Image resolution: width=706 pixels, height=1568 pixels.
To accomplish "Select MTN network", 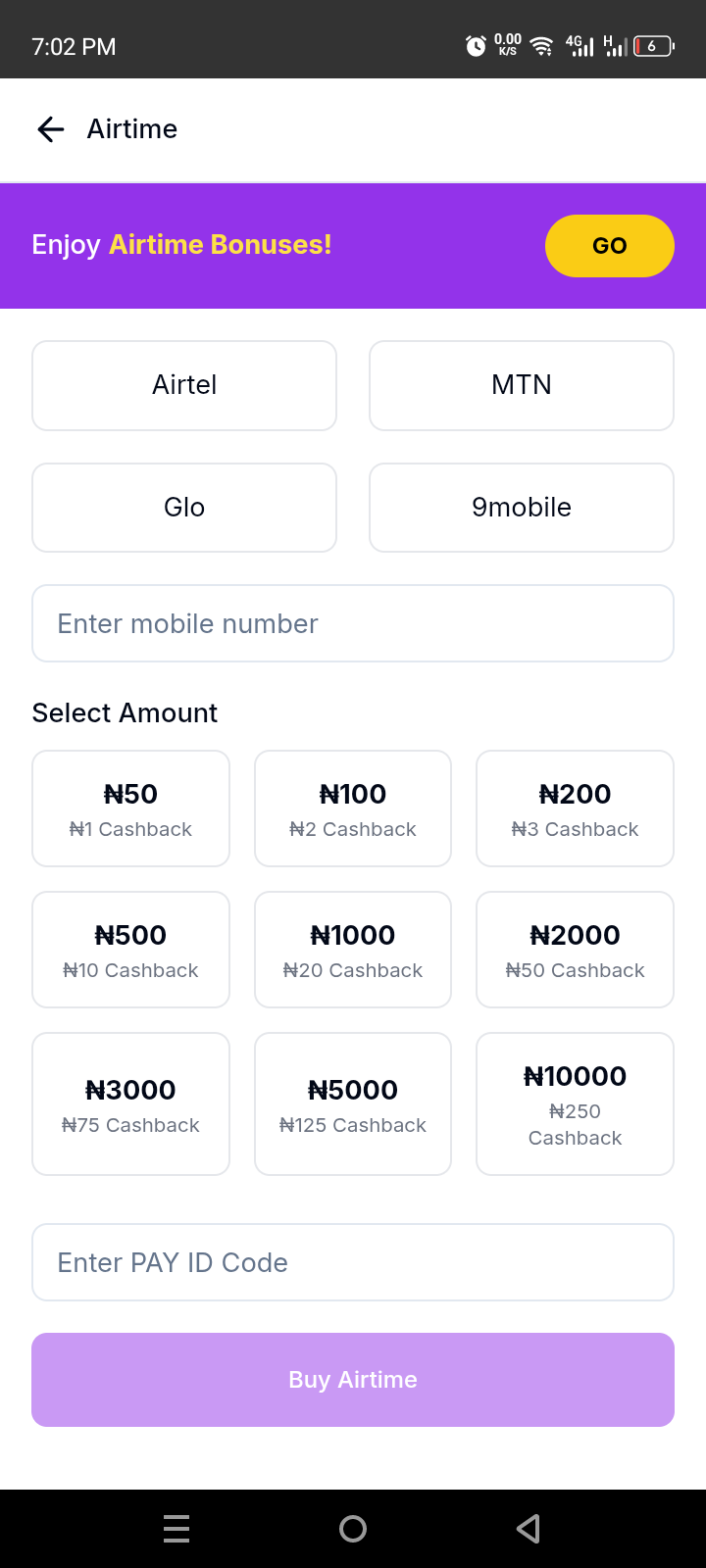I will click(522, 385).
